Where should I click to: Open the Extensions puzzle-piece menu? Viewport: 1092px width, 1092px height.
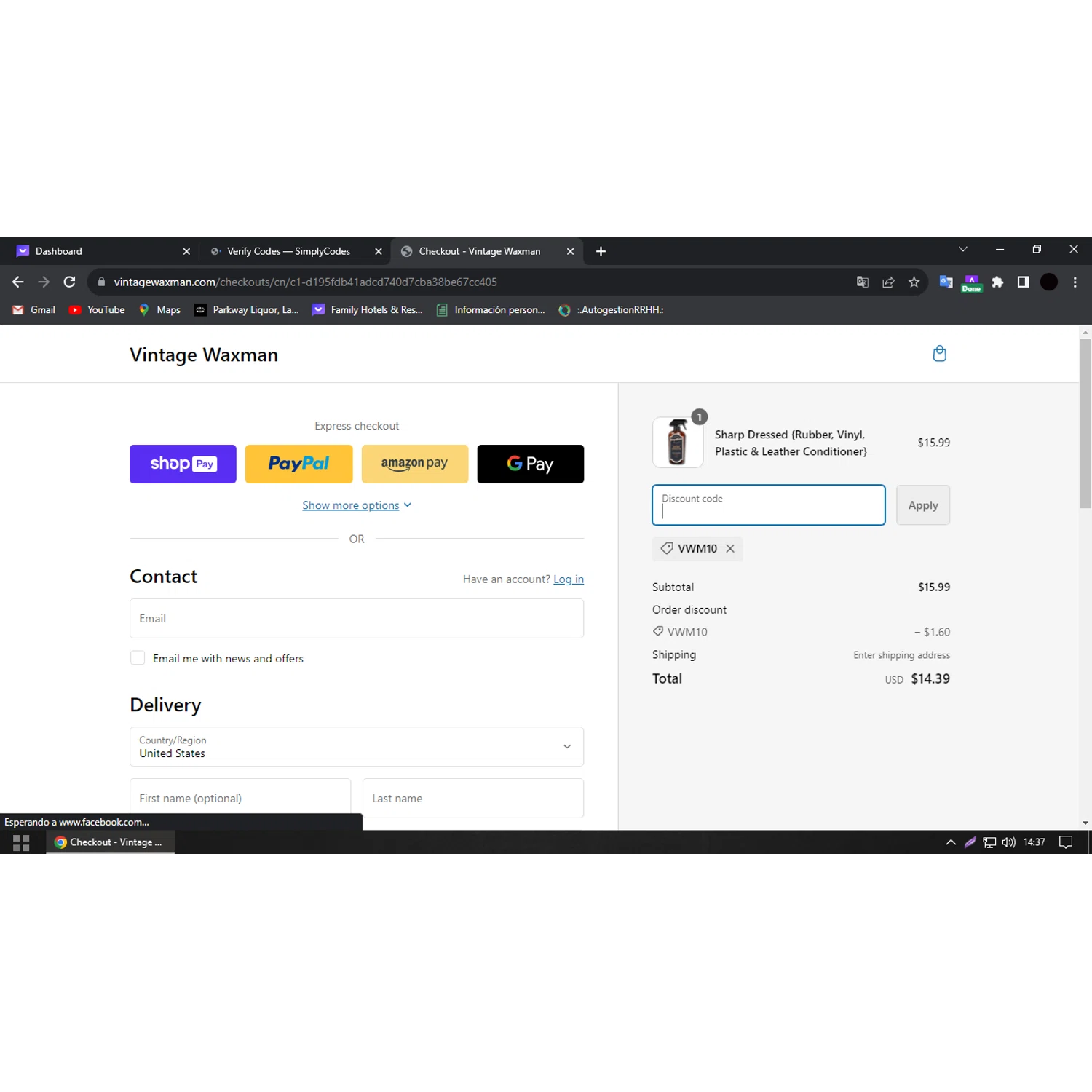click(x=997, y=282)
